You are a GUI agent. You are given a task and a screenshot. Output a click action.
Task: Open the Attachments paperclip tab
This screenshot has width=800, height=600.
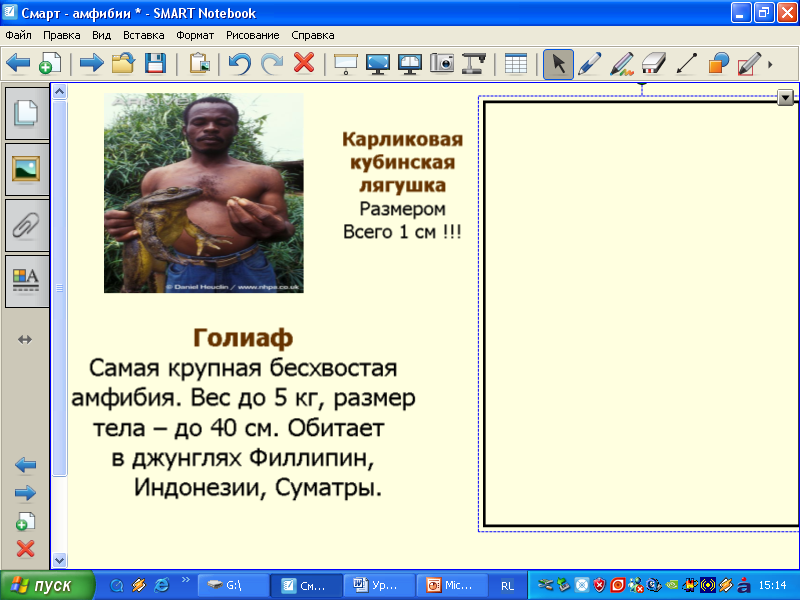26,225
